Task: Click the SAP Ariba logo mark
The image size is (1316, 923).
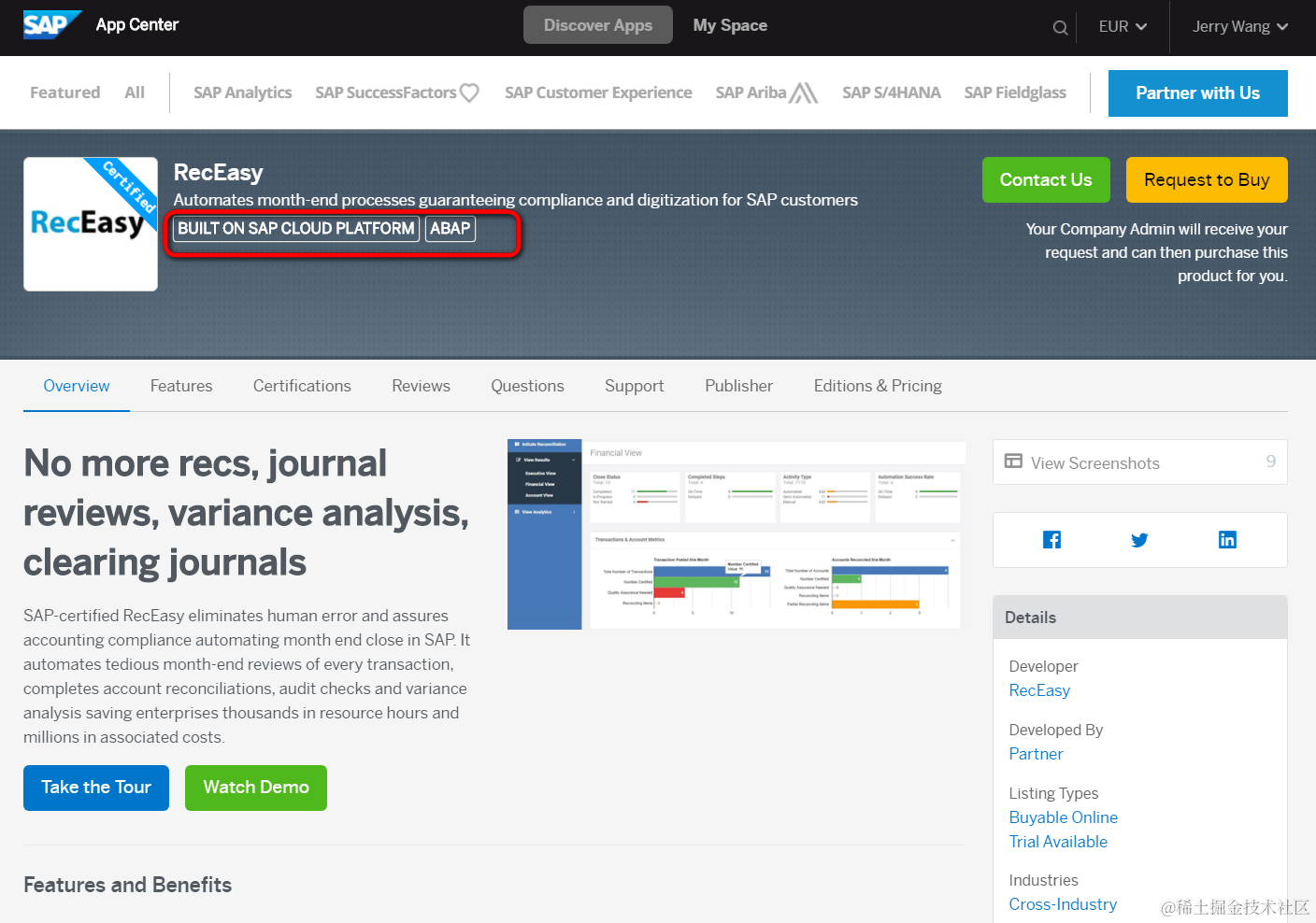Action: coord(803,92)
